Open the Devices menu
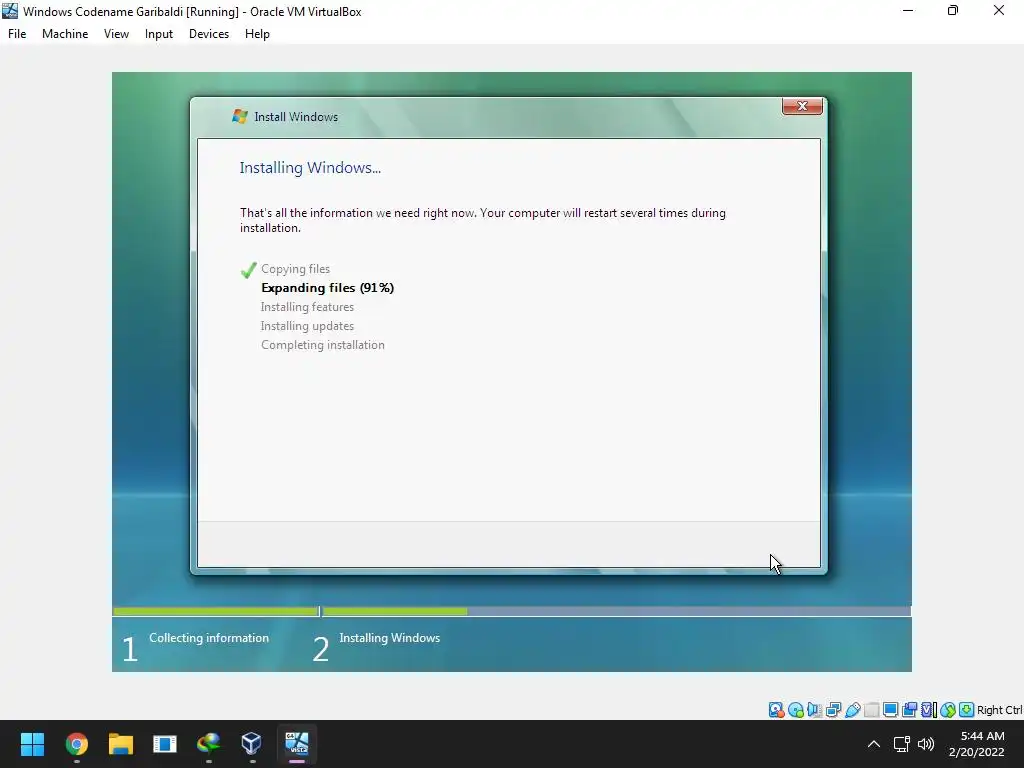The width and height of the screenshot is (1024, 768). [209, 34]
